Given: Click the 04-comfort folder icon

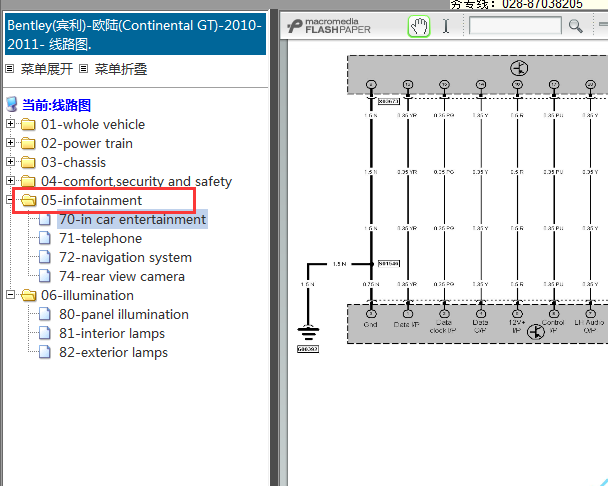Looking at the screenshot, I should point(28,181).
